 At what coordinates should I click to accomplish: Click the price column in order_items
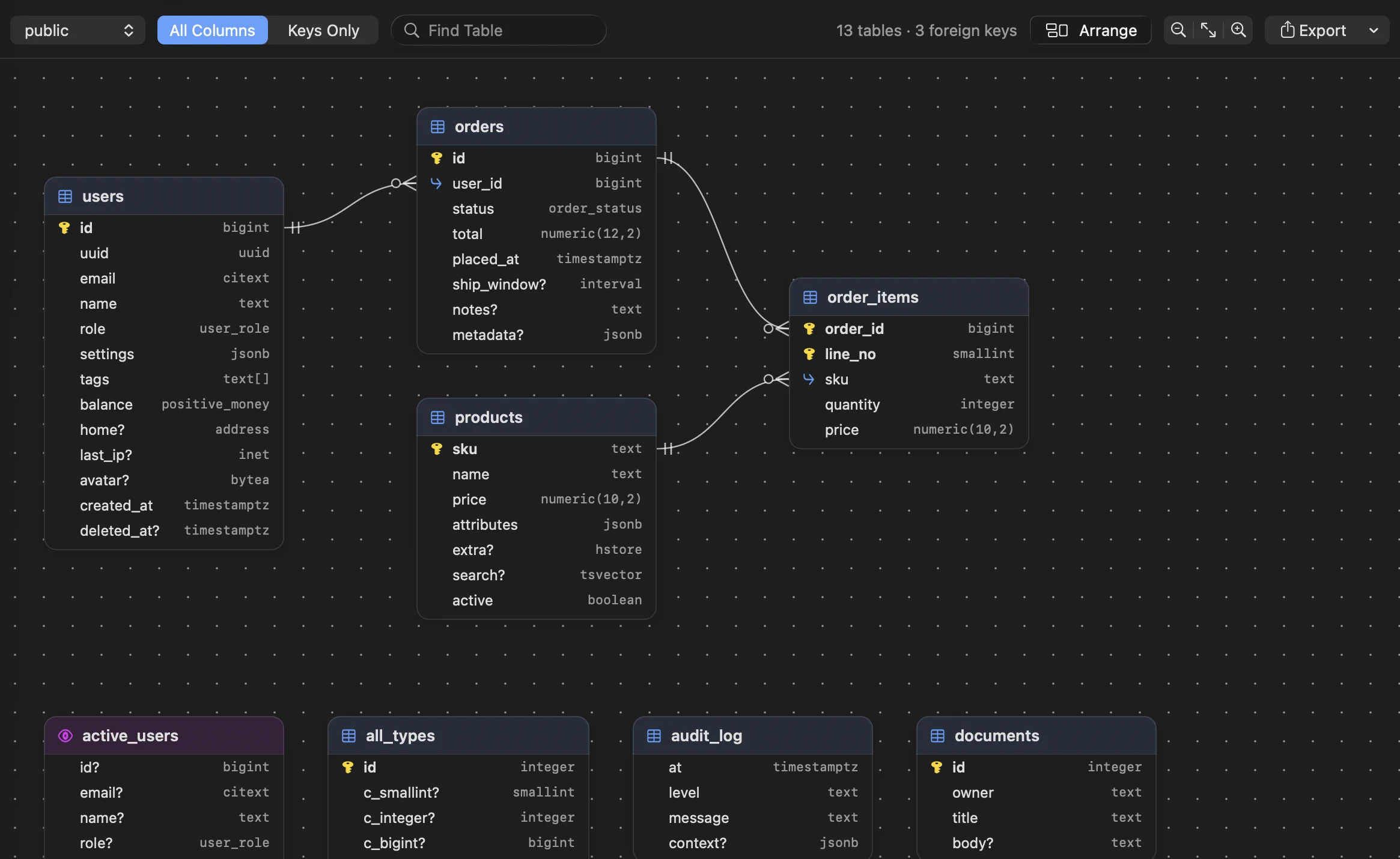click(x=909, y=429)
